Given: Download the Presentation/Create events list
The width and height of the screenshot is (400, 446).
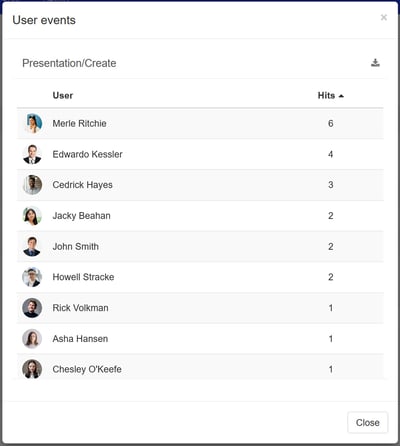Looking at the screenshot, I should (375, 63).
